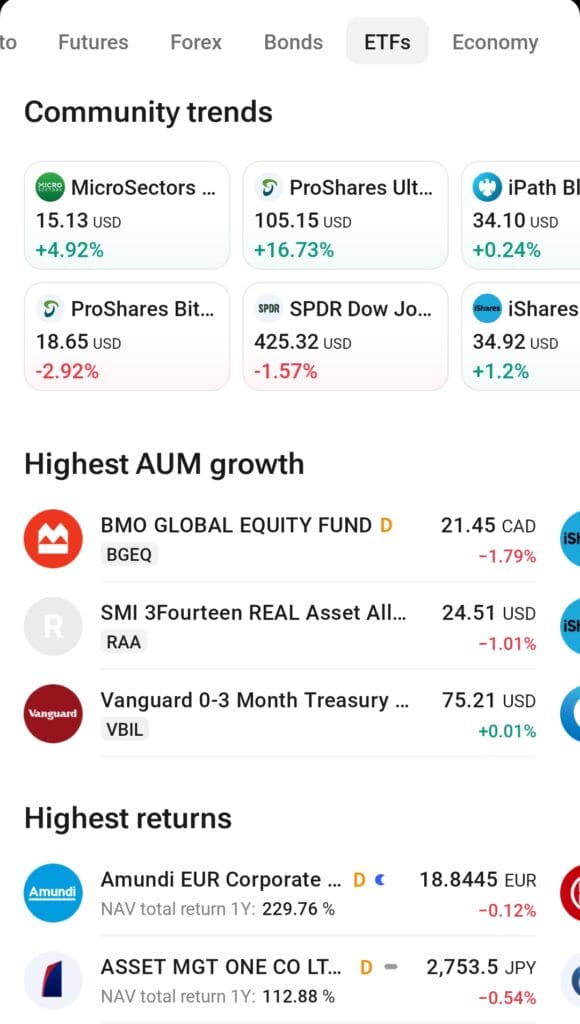Switch to the Economy tab

tap(494, 42)
